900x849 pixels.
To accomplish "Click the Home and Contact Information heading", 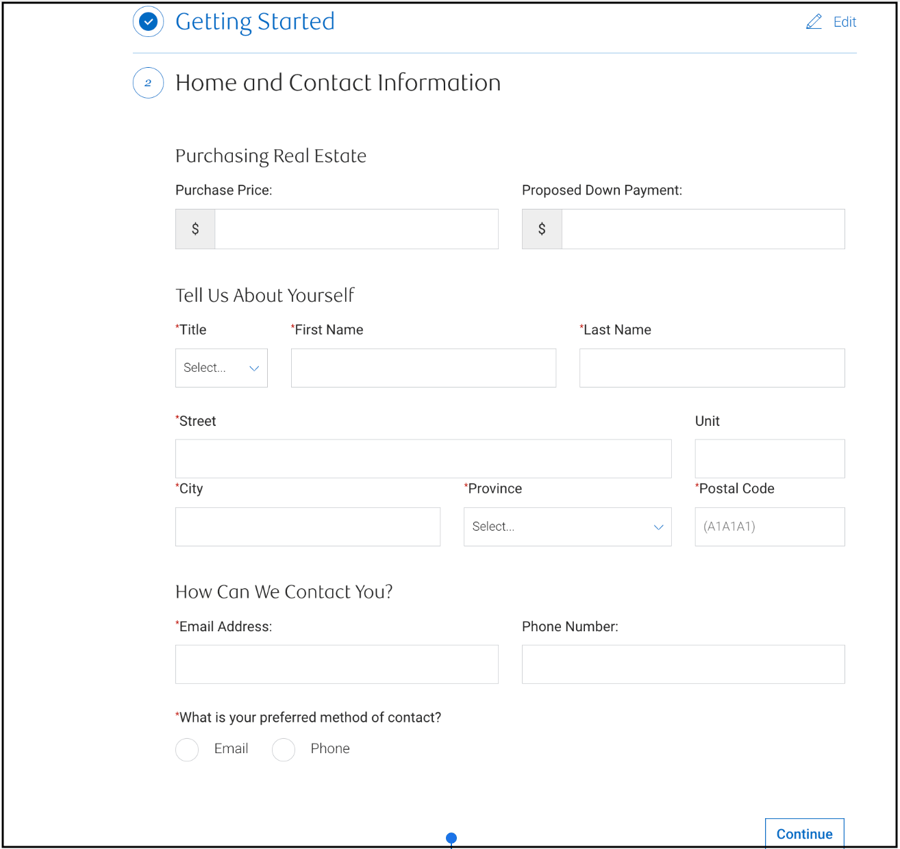I will pos(337,83).
